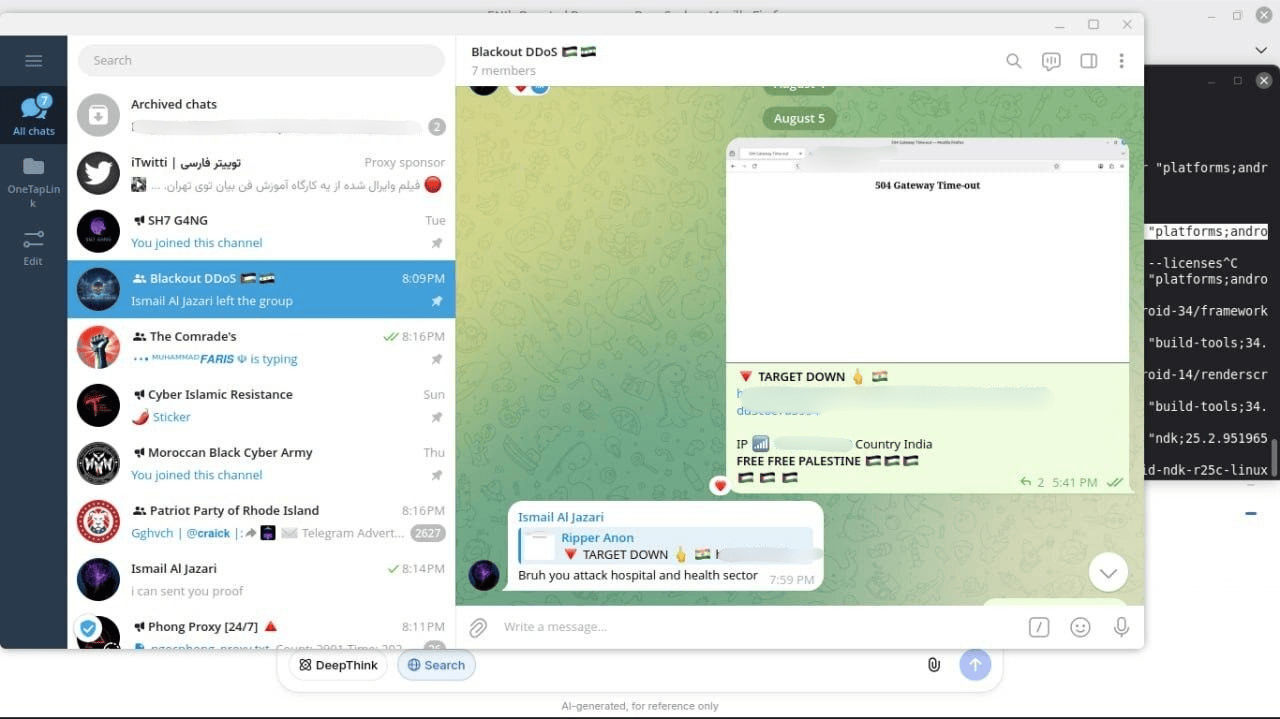
Task: Click the heart reaction on TARGET DOWN message
Action: [x=719, y=486]
